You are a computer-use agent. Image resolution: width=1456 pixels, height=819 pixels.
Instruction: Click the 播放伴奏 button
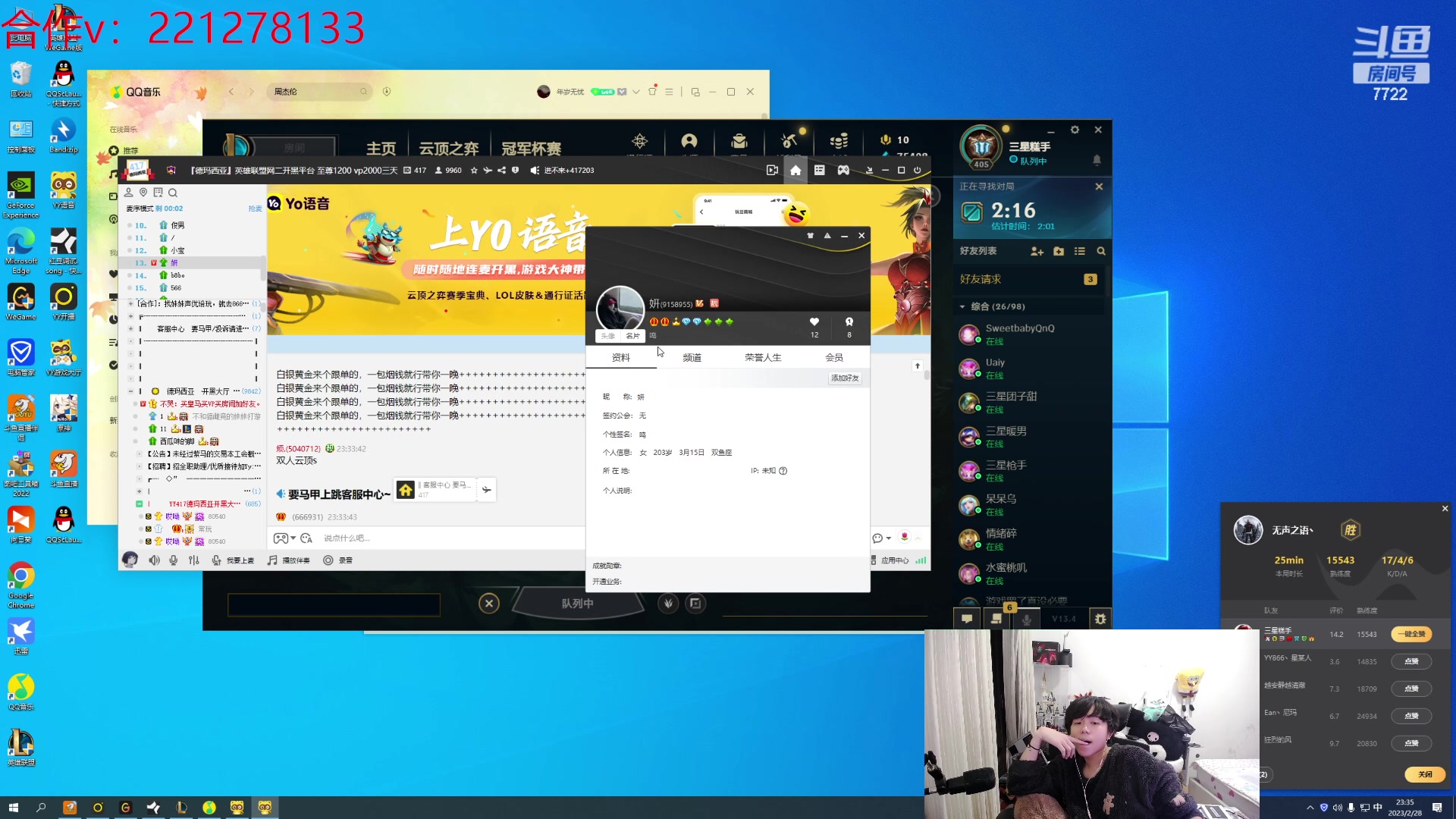(289, 560)
